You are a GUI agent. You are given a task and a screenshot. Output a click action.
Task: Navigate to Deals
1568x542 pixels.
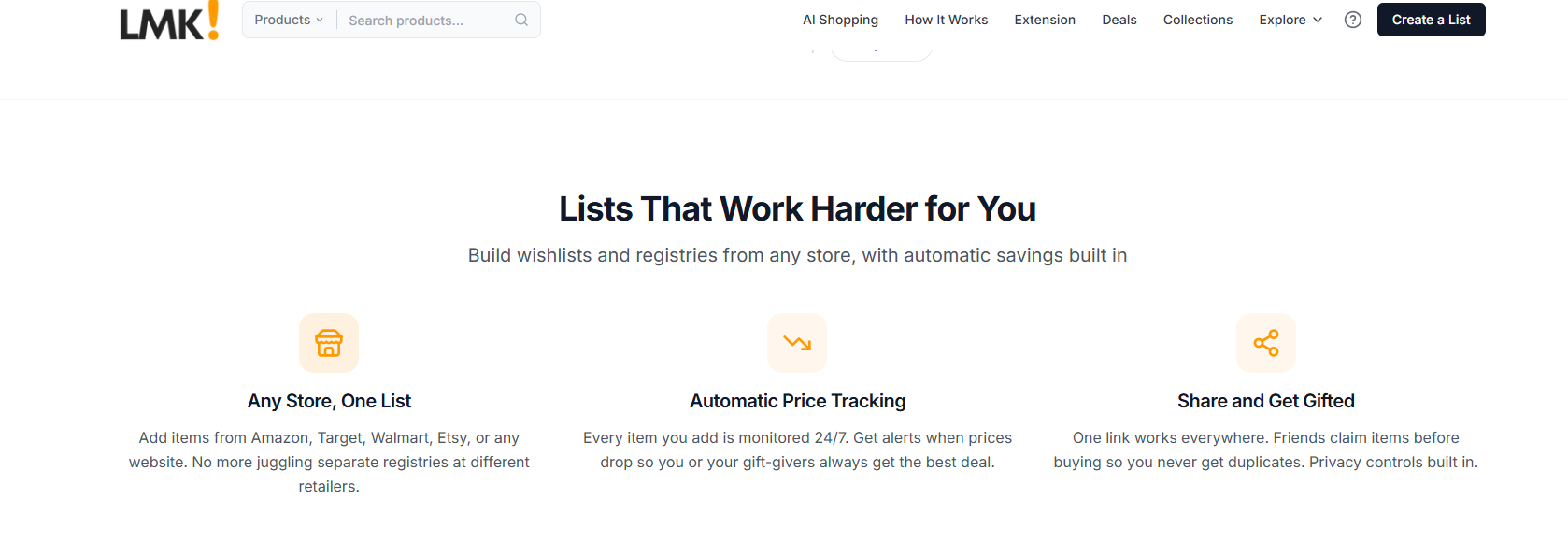1119,20
